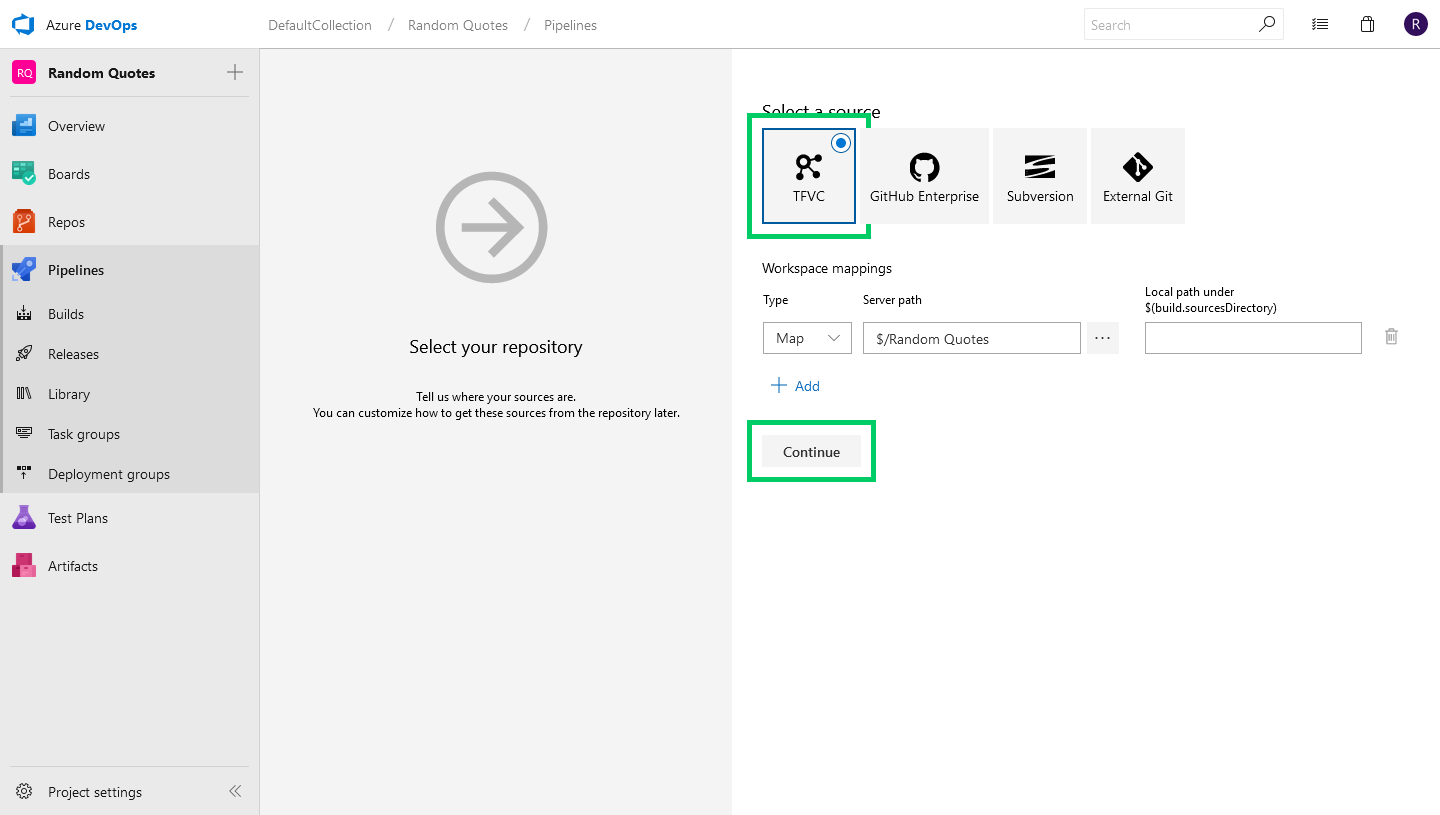Collapse the sidebar with double chevron
1440x815 pixels.
(235, 791)
